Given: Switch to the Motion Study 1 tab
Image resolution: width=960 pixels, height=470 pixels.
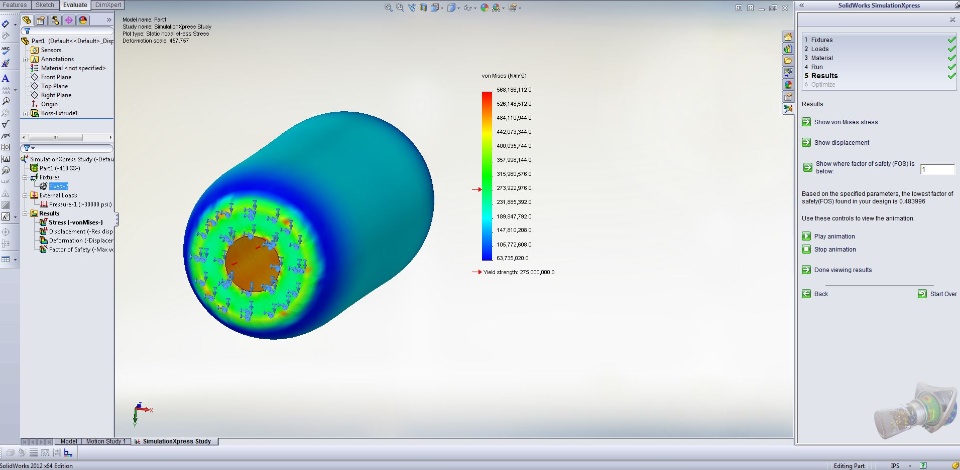Looking at the screenshot, I should (105, 441).
